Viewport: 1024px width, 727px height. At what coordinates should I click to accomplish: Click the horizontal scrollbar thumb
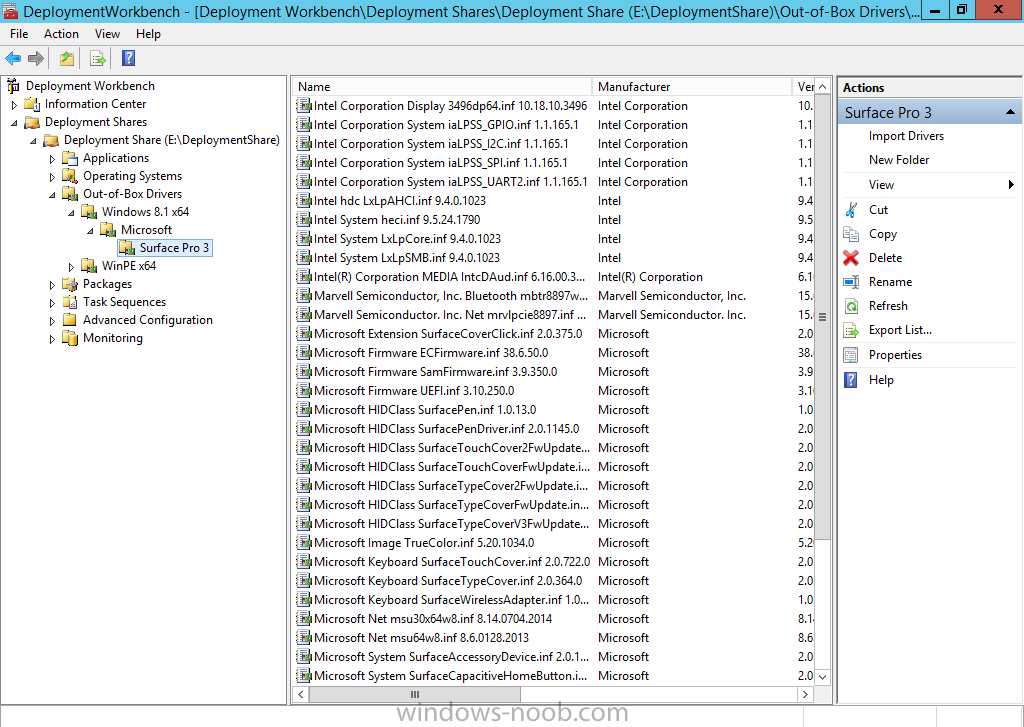click(x=415, y=694)
